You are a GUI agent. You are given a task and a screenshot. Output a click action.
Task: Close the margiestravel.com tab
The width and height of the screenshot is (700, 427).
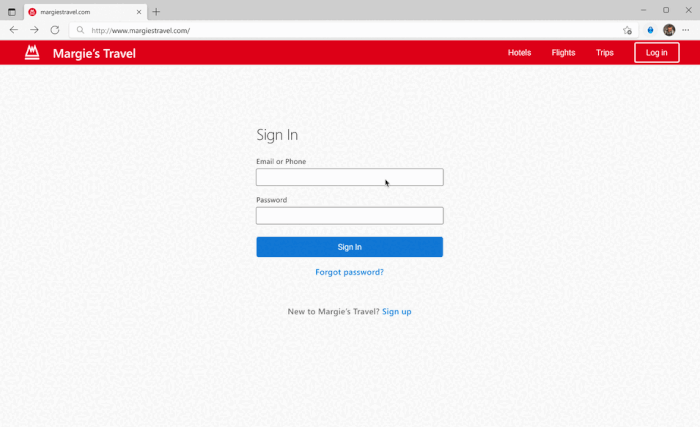(x=139, y=12)
